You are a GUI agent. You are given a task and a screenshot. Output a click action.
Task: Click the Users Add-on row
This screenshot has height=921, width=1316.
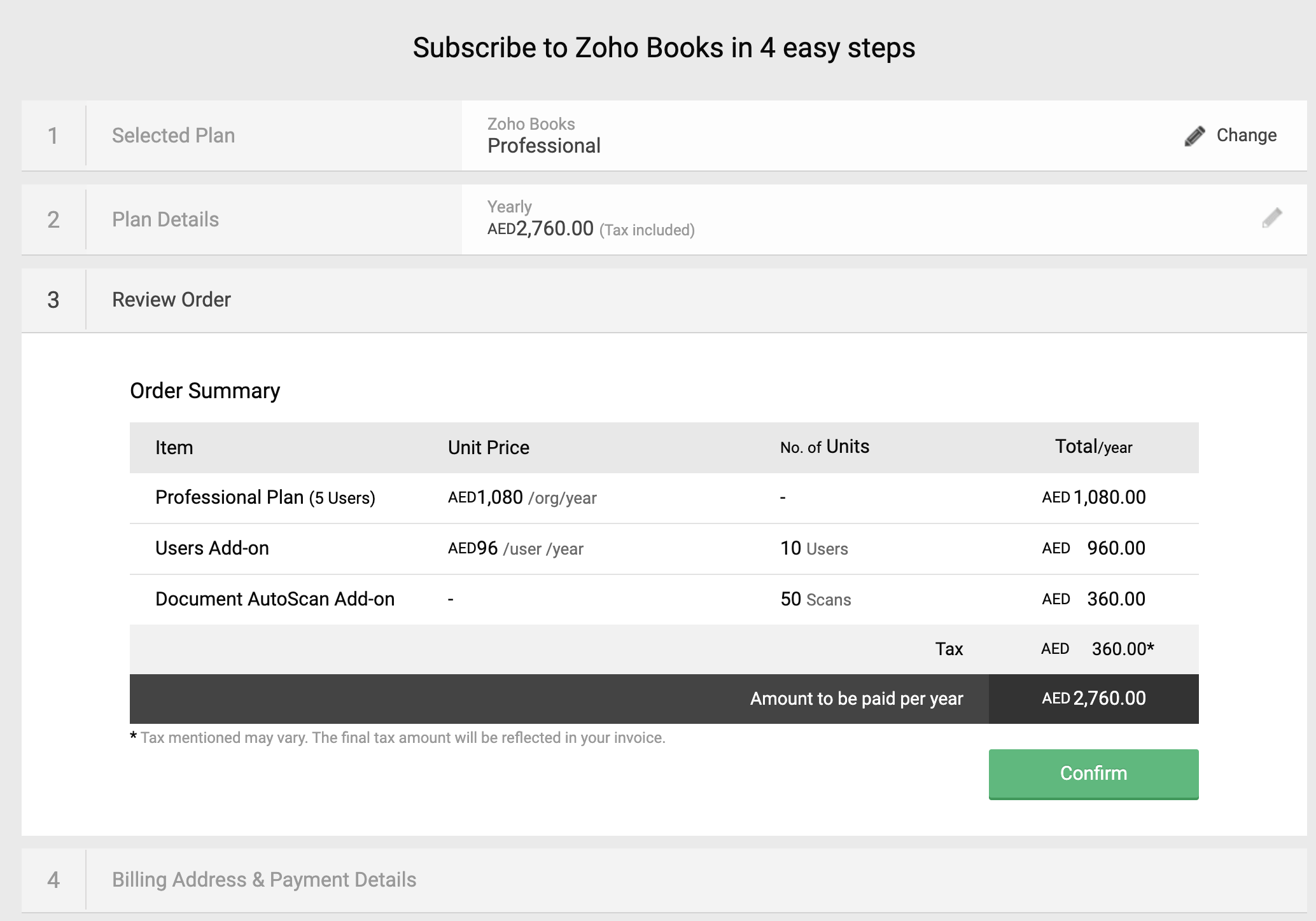tap(212, 548)
